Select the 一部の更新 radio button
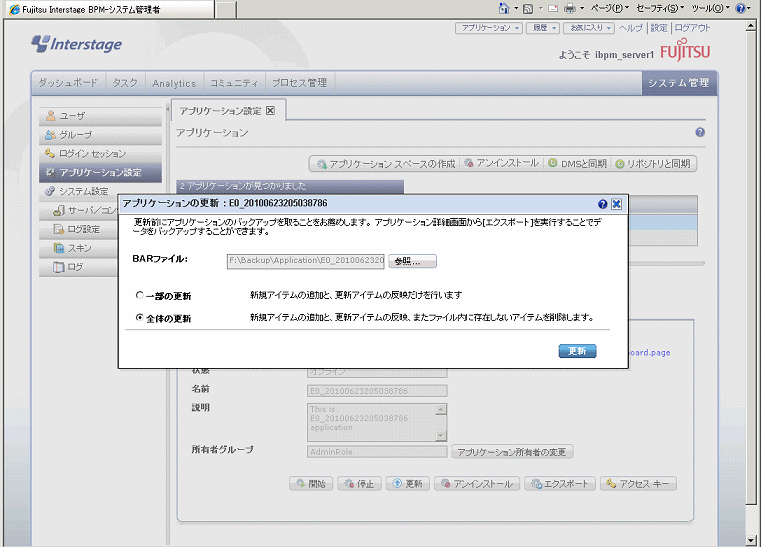This screenshot has width=761, height=547. click(139, 295)
